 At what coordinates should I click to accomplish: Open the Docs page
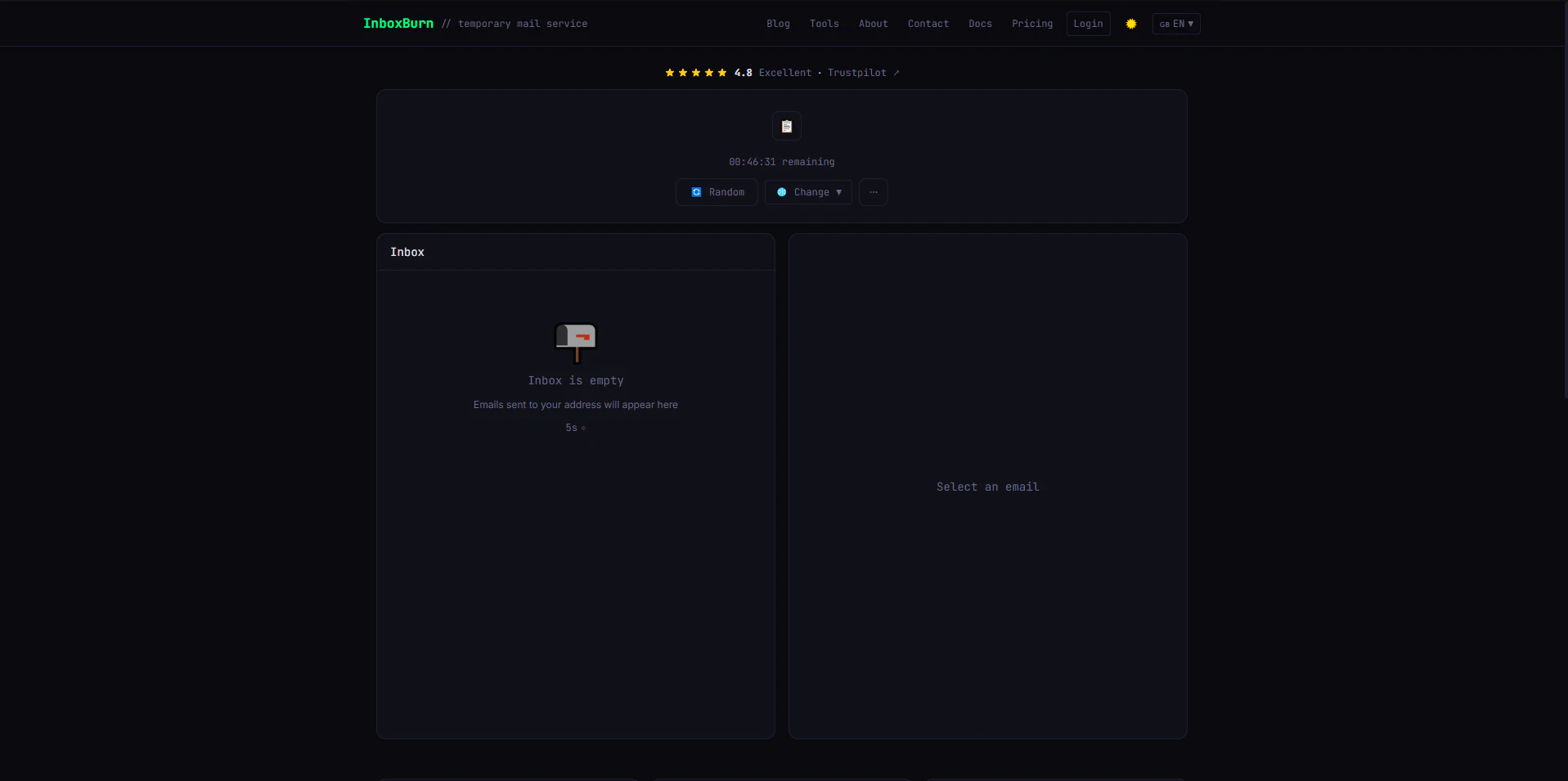(980, 24)
